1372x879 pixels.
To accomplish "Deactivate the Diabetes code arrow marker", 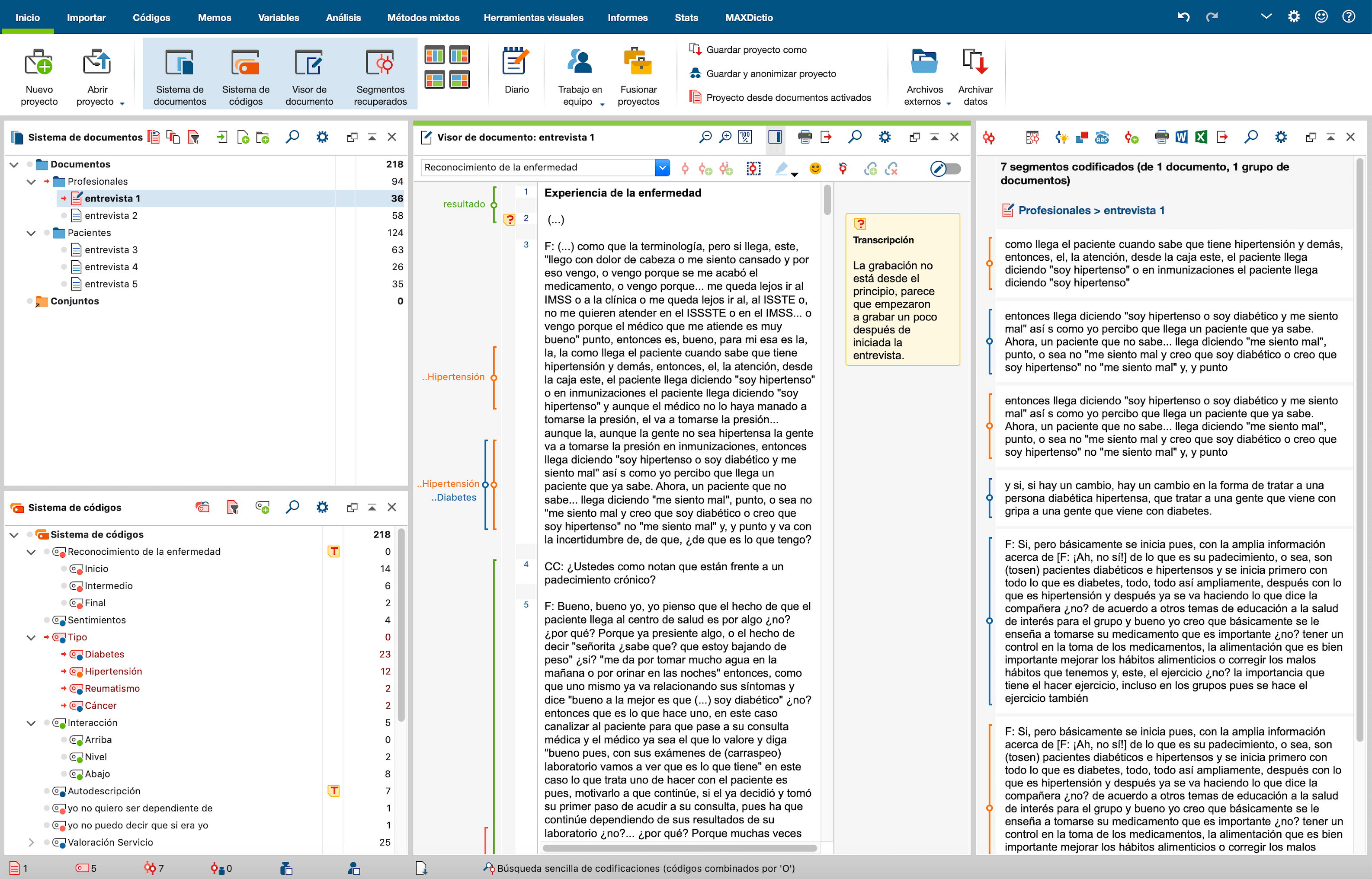I will coord(64,654).
